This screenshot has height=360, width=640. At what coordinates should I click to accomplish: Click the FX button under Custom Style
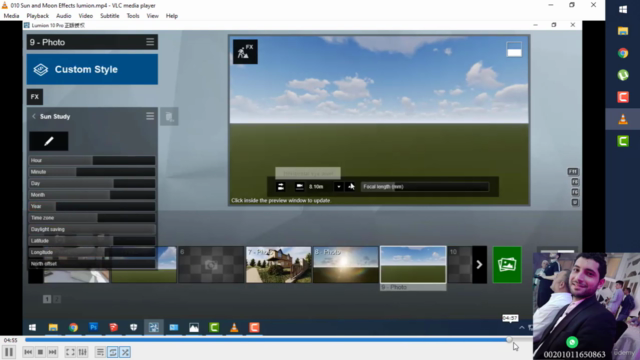(x=35, y=97)
